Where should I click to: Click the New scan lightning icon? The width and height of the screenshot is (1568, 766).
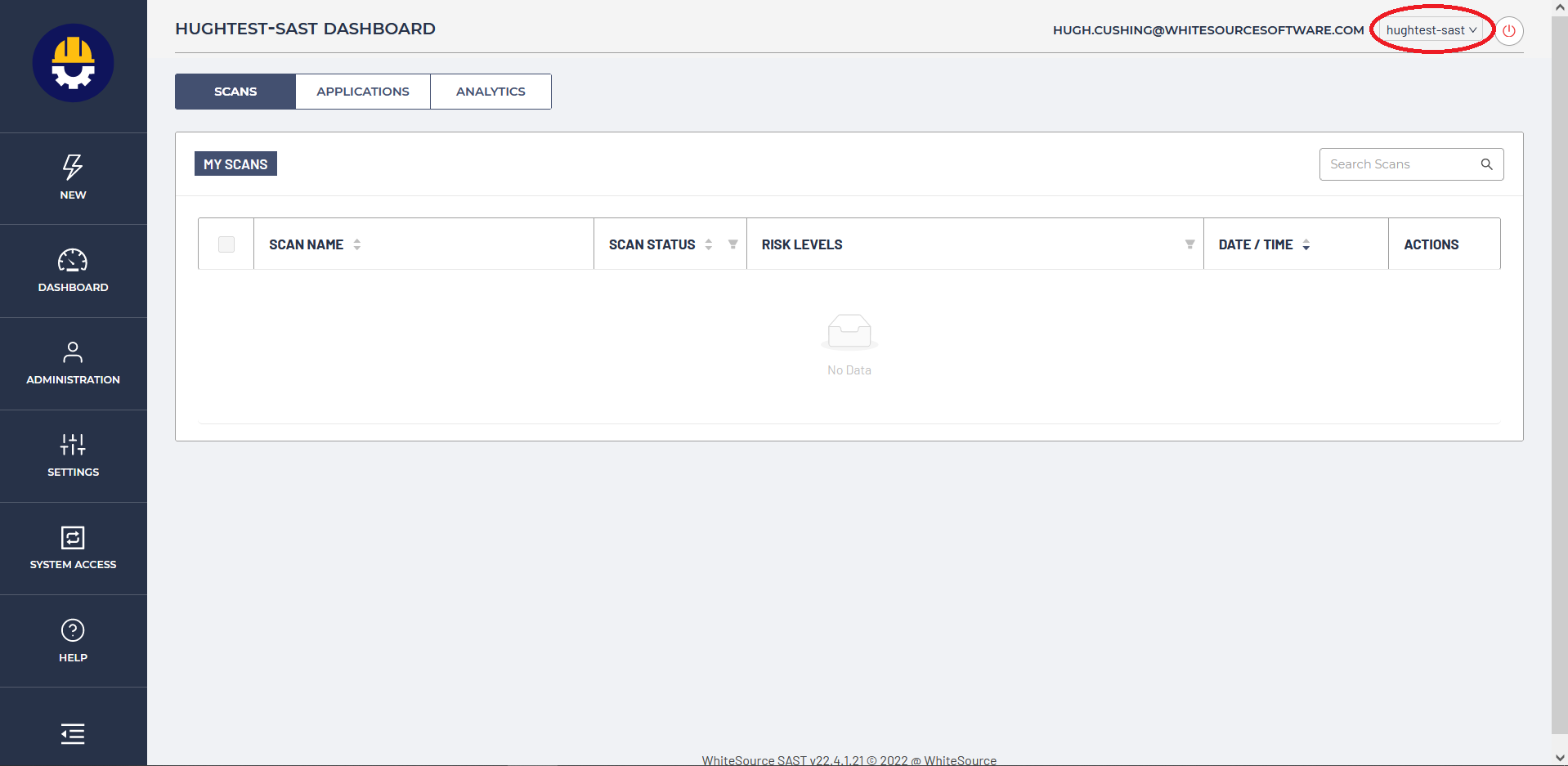click(x=73, y=168)
